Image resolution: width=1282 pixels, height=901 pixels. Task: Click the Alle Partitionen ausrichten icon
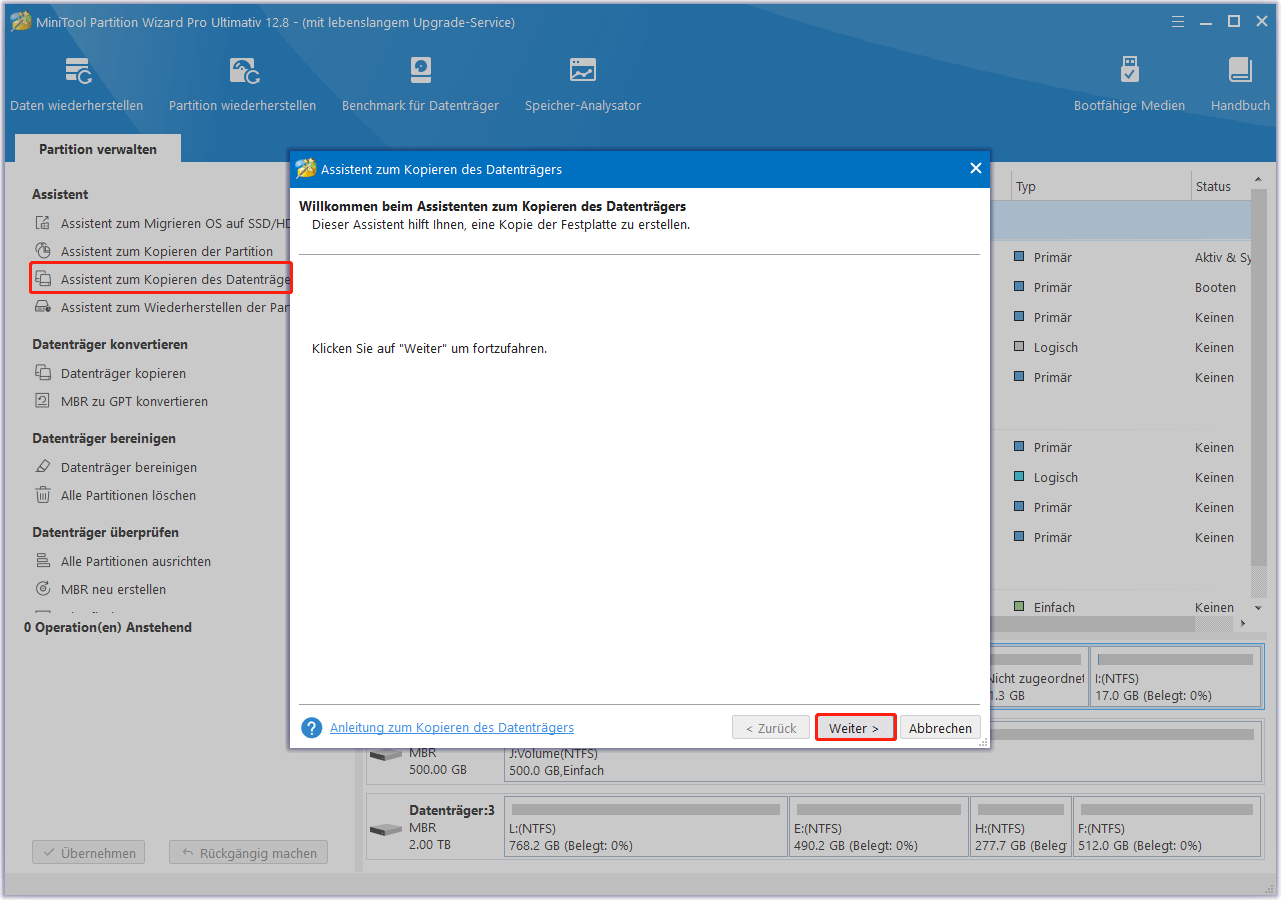coord(43,561)
